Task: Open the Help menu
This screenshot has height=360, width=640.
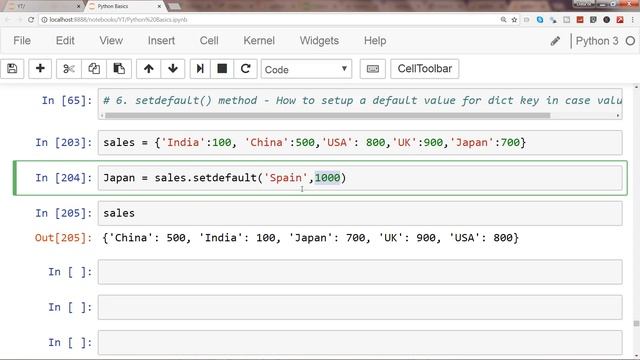Action: coord(375,41)
